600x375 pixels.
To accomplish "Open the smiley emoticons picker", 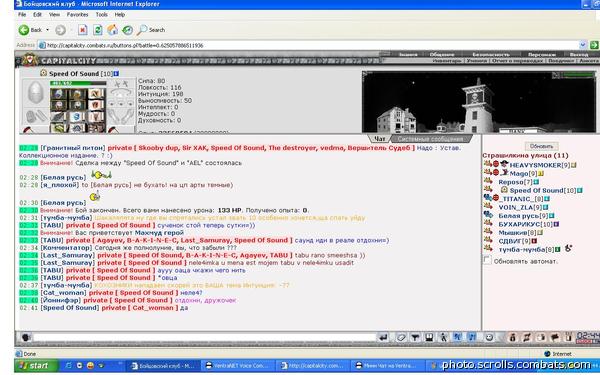I will 489,338.
